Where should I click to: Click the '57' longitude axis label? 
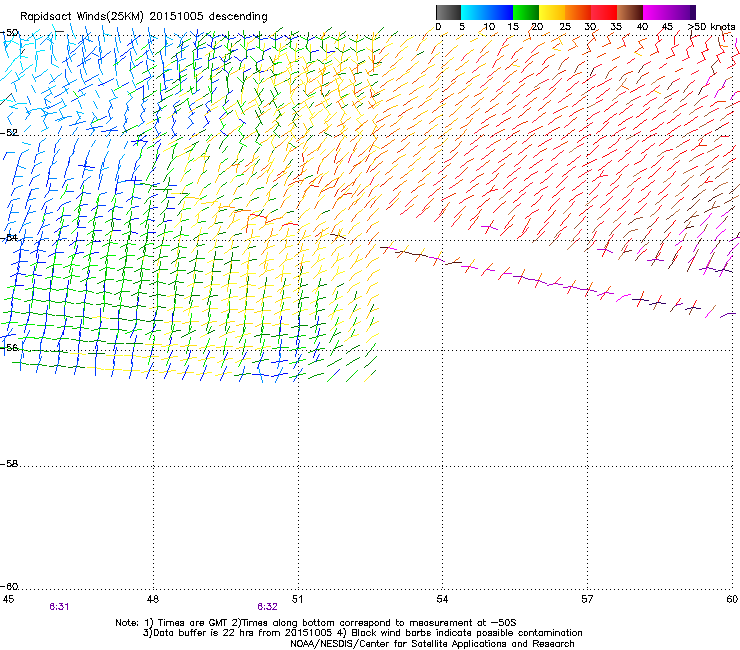pos(587,599)
